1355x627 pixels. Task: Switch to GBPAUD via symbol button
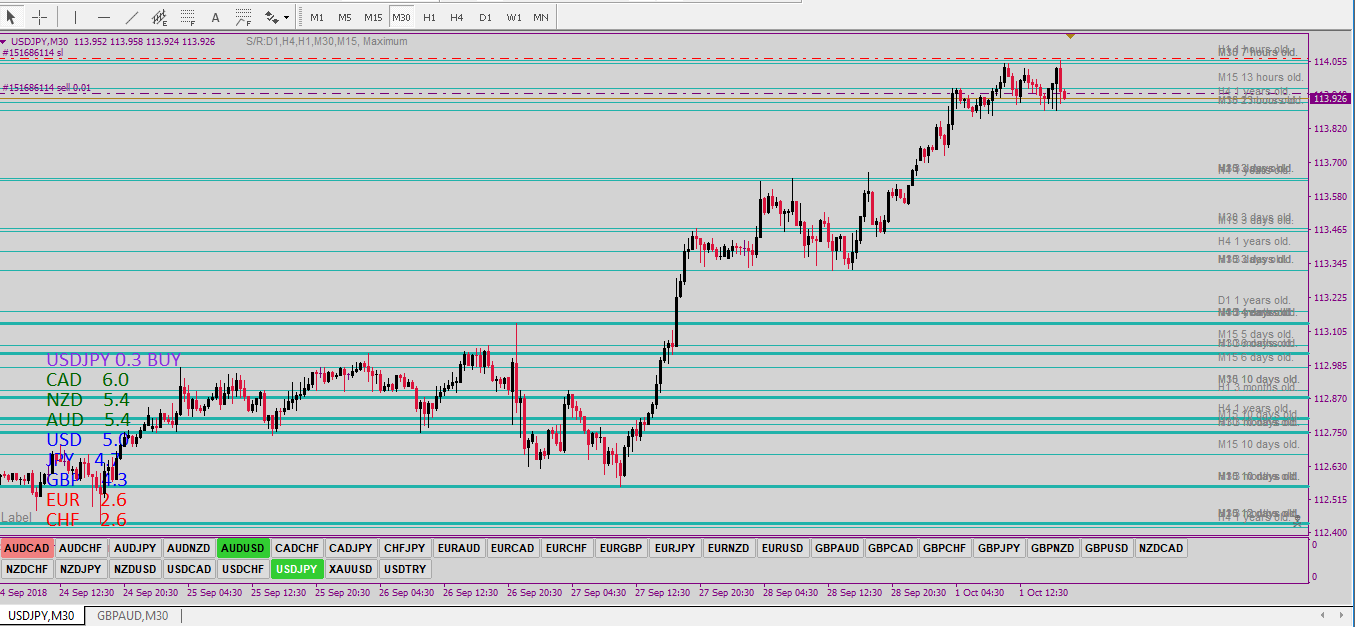click(837, 548)
